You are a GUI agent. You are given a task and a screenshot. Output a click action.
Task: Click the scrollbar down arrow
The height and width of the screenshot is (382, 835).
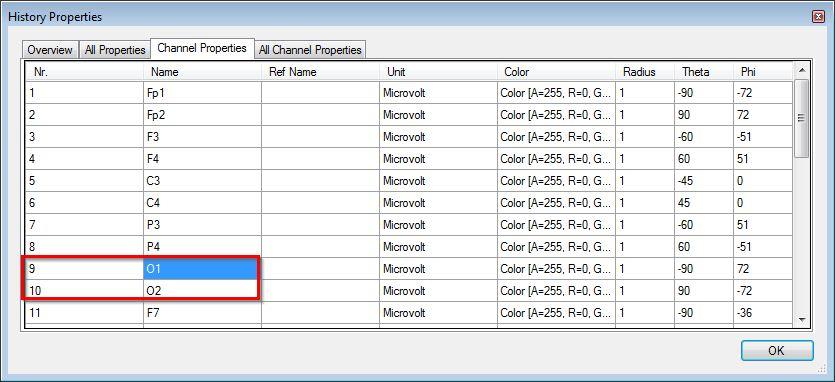pyautogui.click(x=801, y=319)
